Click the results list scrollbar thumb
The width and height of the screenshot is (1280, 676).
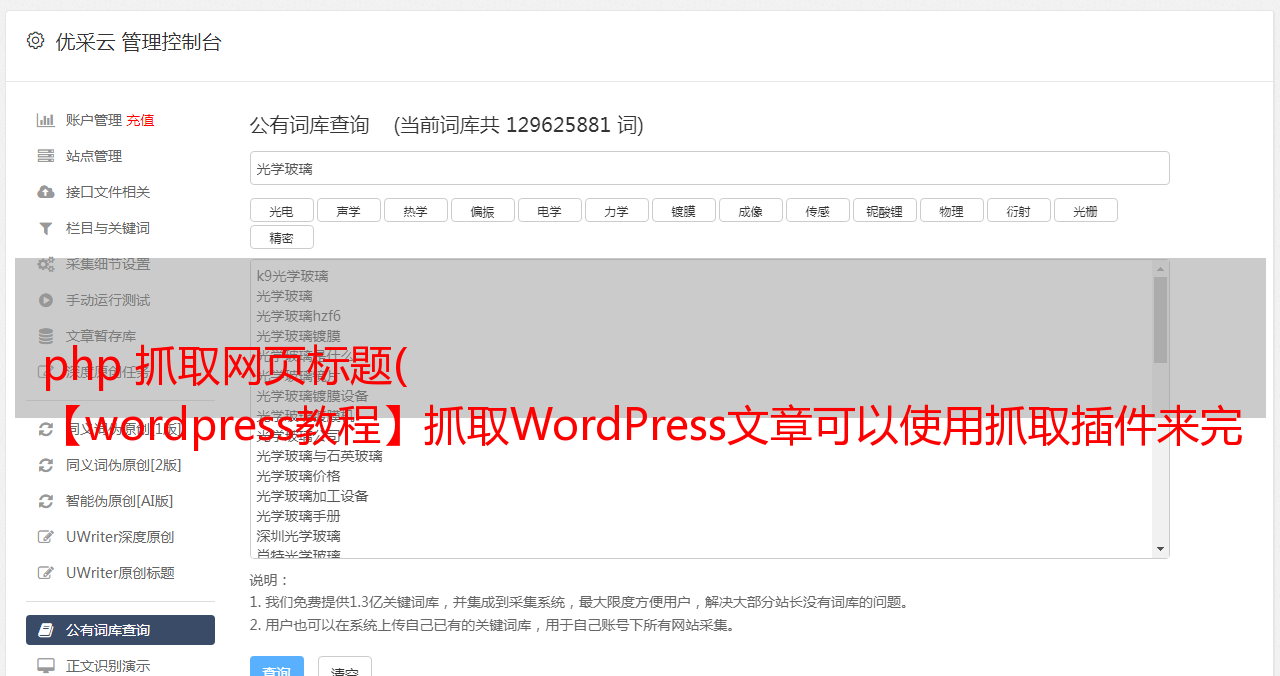point(1160,320)
